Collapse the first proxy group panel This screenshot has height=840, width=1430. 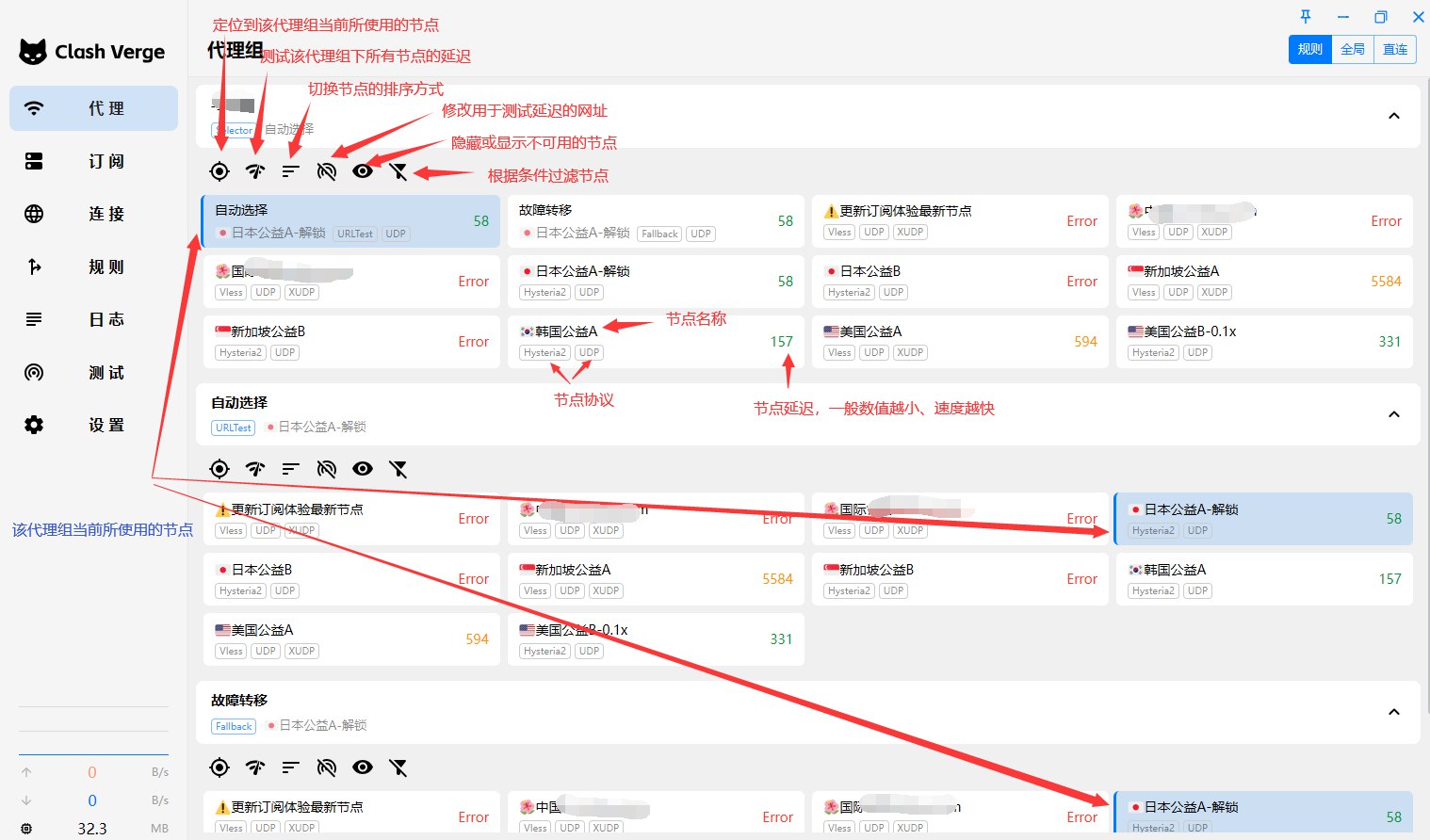point(1394,116)
